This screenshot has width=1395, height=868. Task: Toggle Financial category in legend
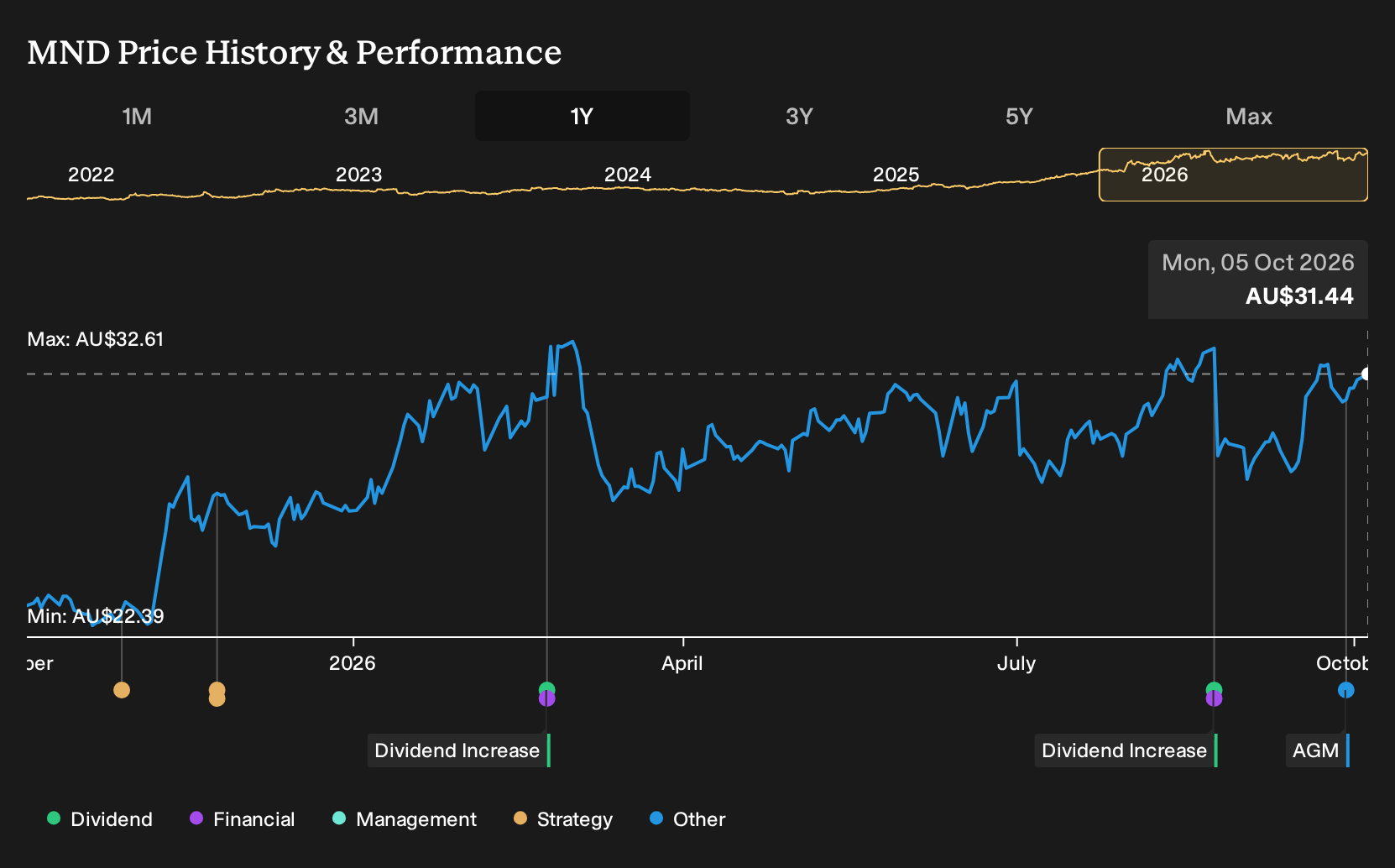(x=242, y=819)
